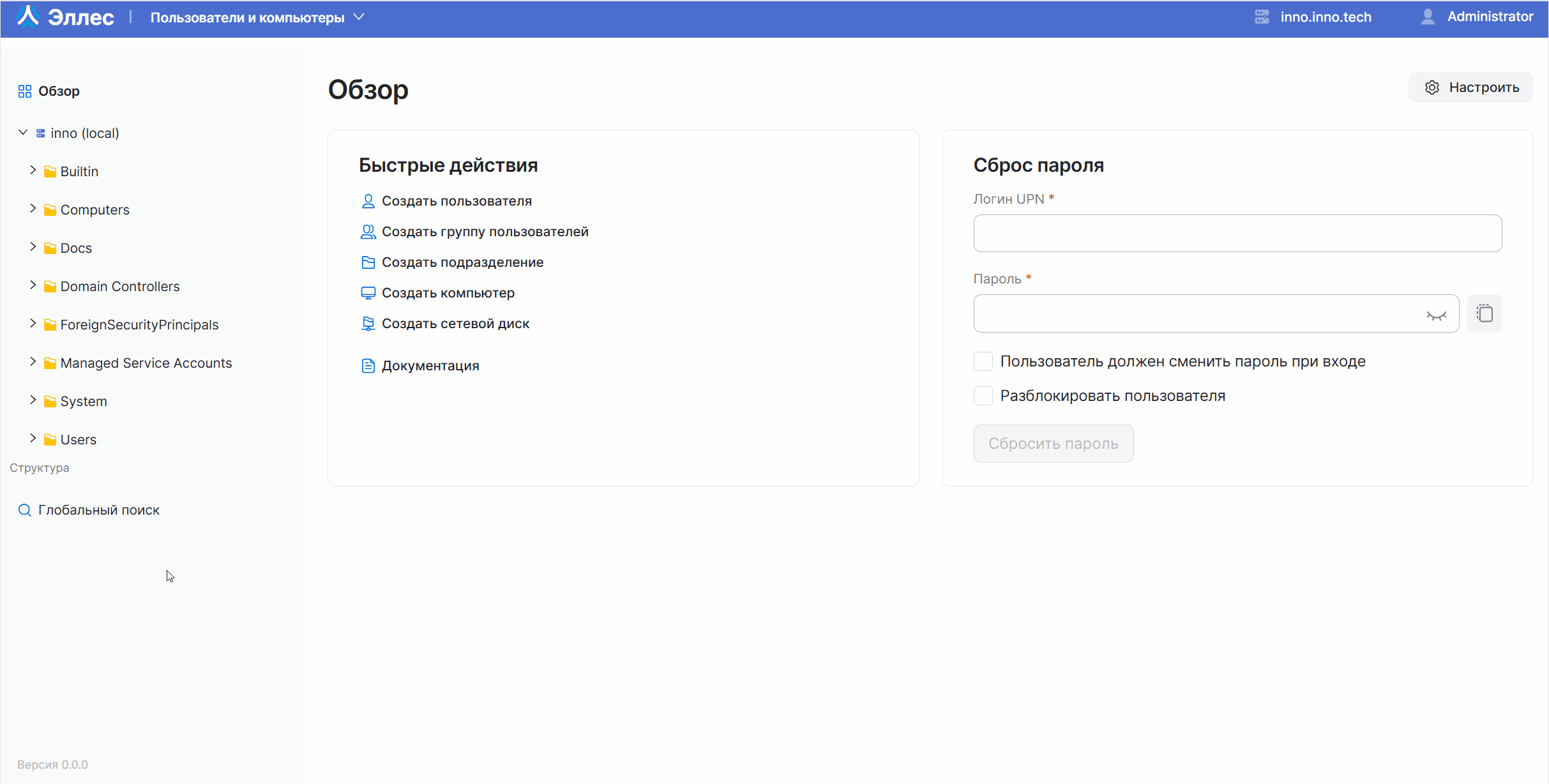1549x784 pixels.
Task: Open the Administrator account menu
Action: coord(1477,17)
